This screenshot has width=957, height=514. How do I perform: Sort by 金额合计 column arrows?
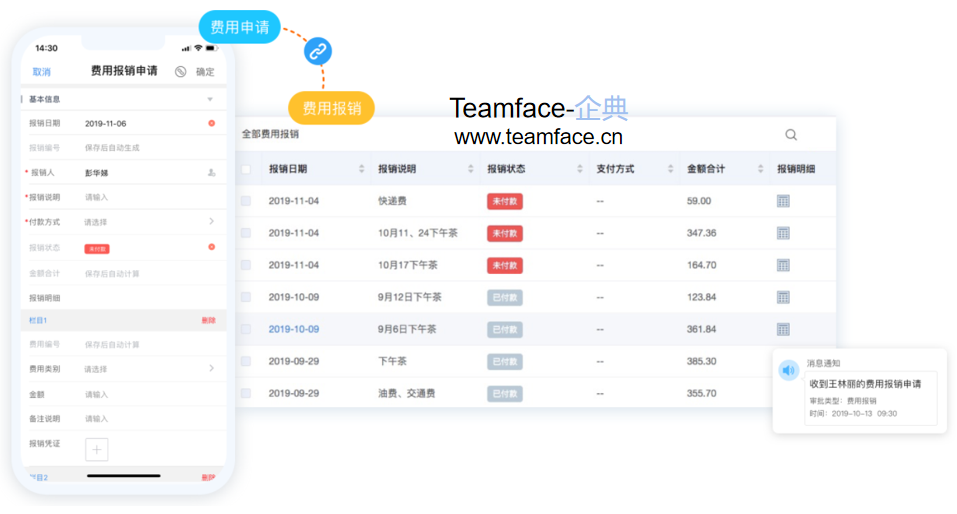point(760,169)
